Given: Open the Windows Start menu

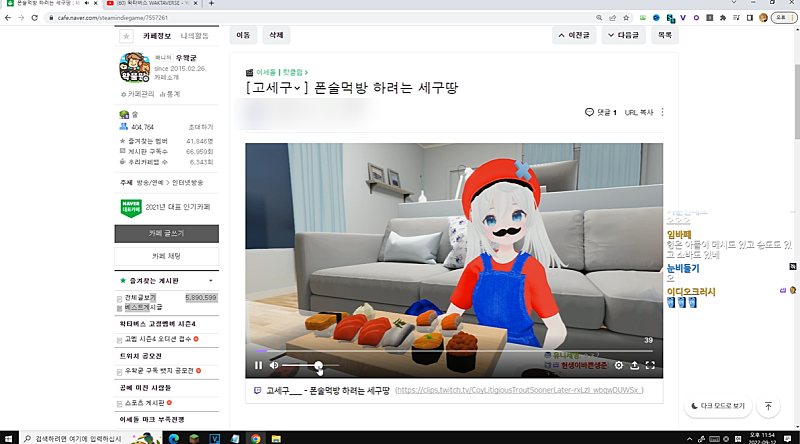Looking at the screenshot, I should point(8,438).
